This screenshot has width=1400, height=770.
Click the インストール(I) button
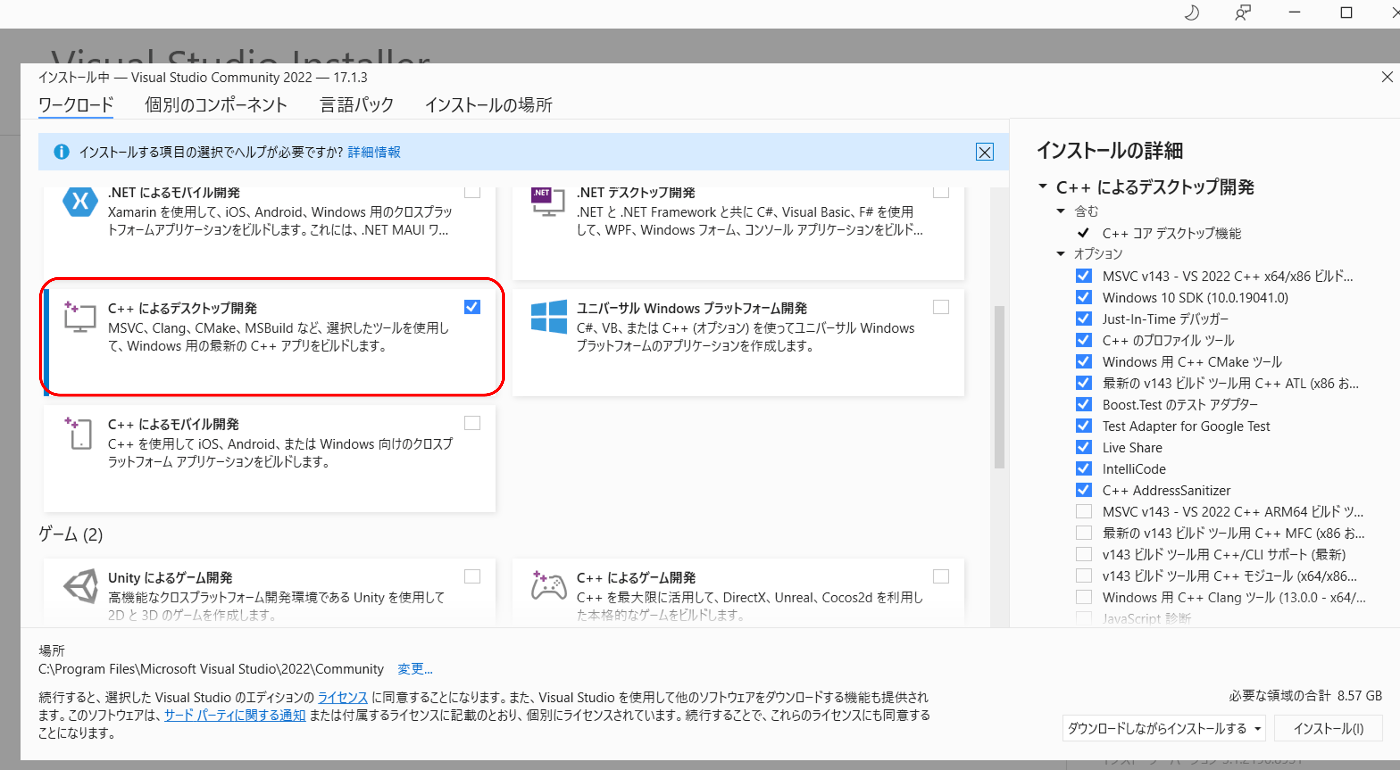1328,728
